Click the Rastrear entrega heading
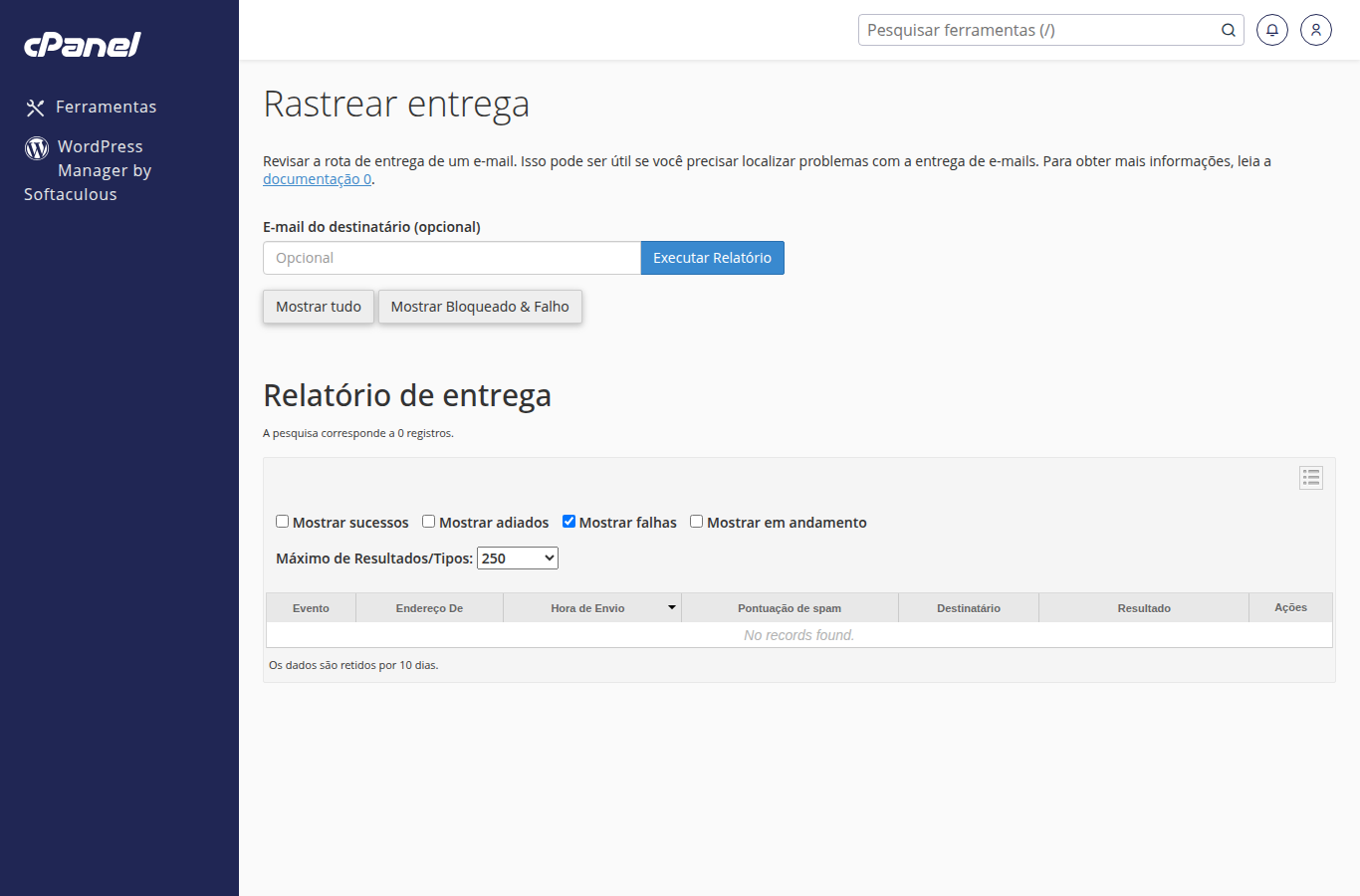 coord(396,105)
